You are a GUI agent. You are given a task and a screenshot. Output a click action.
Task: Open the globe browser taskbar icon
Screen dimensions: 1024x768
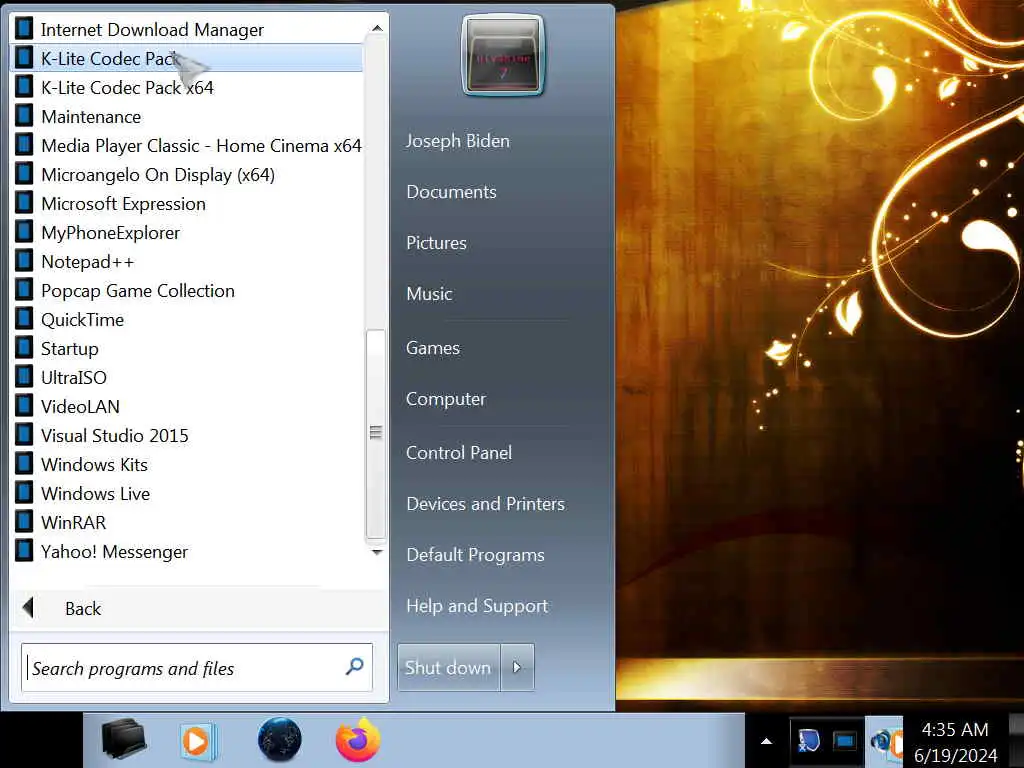pyautogui.click(x=280, y=739)
